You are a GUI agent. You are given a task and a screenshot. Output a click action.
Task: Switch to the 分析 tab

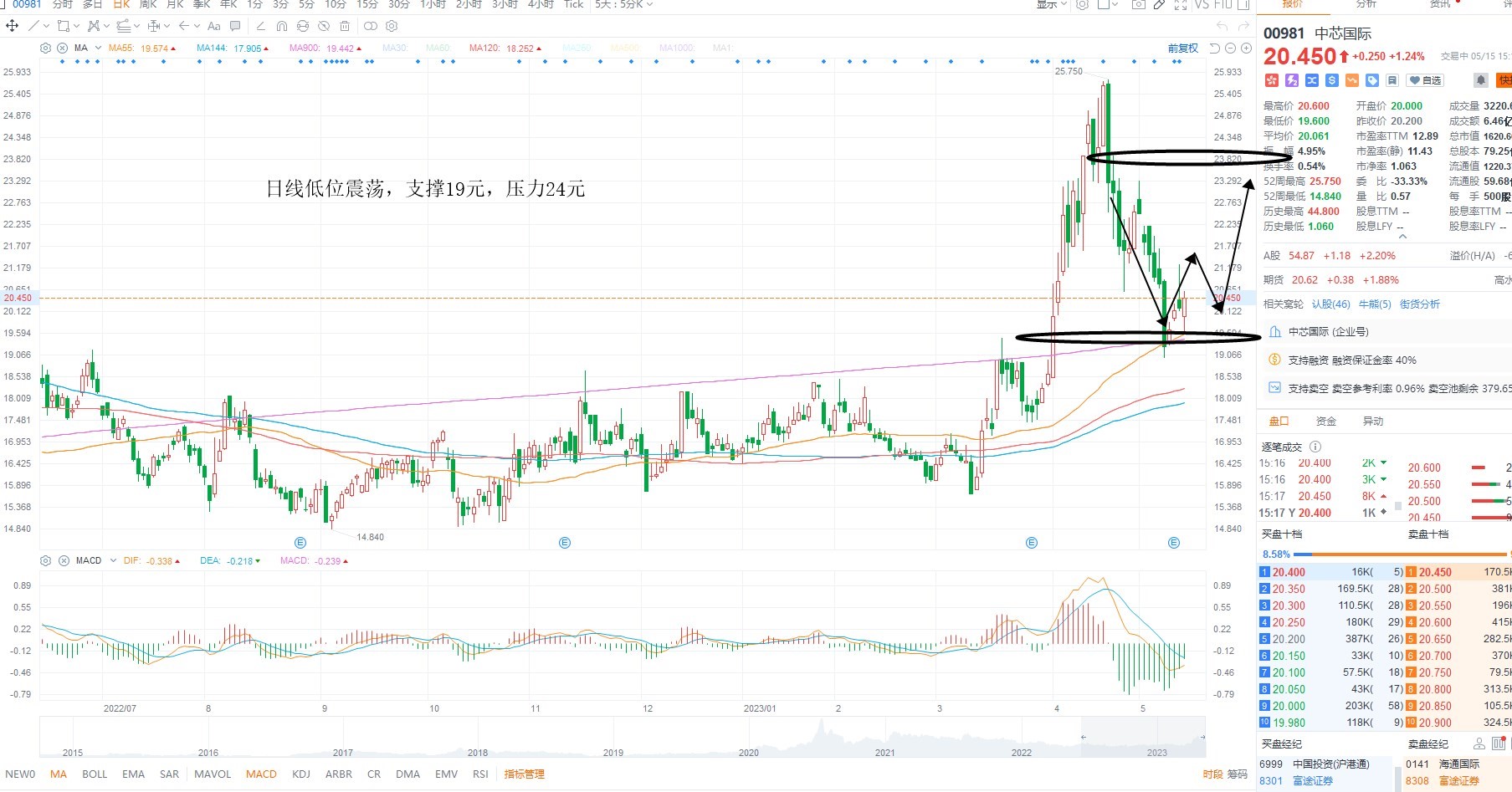1366,3
